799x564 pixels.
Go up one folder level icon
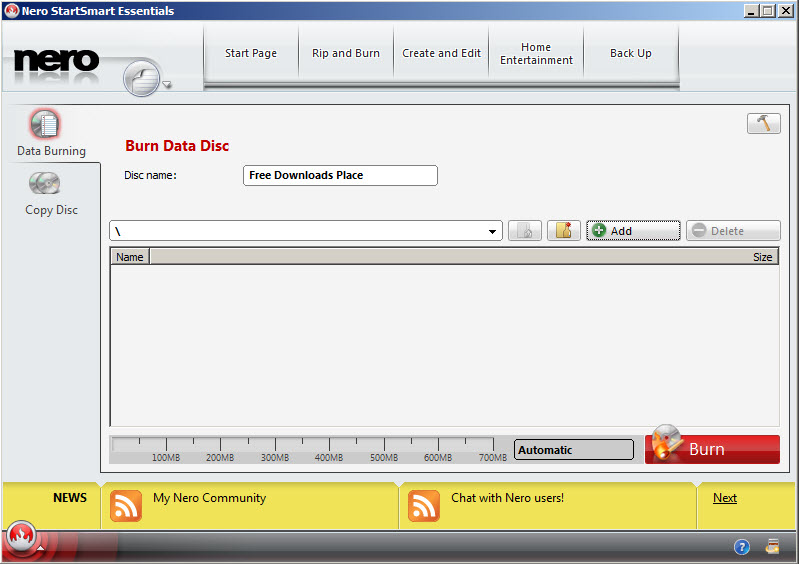tap(524, 231)
